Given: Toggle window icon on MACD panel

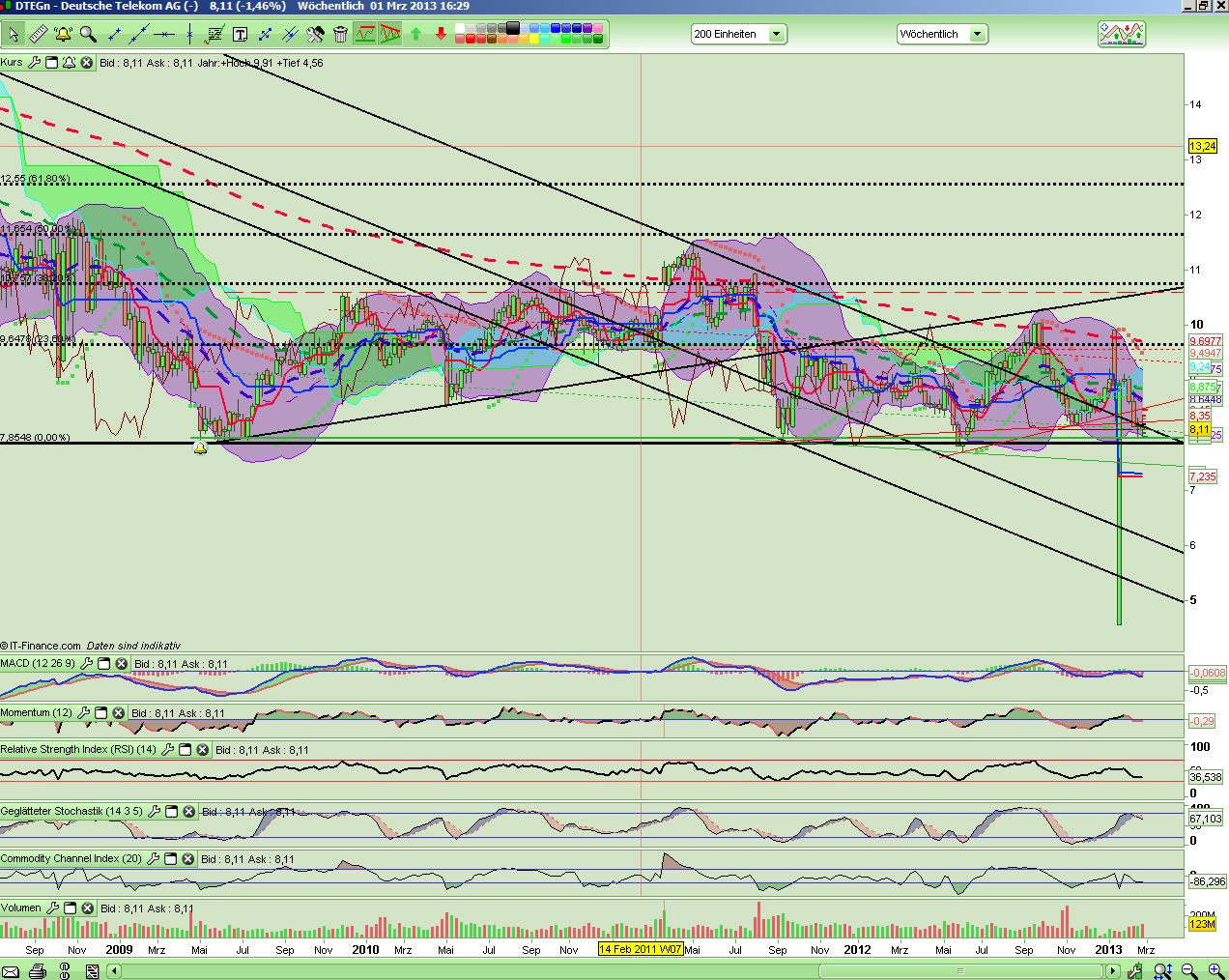Looking at the screenshot, I should (103, 664).
